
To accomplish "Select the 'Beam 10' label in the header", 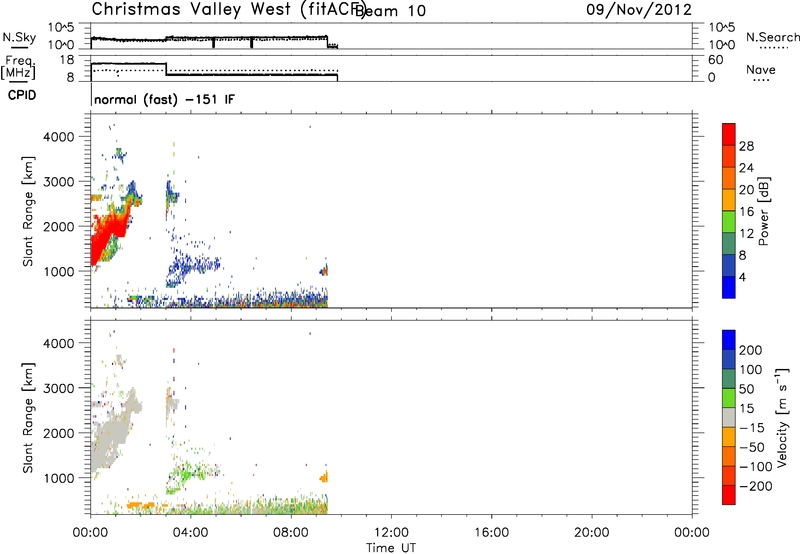I will tap(391, 11).
